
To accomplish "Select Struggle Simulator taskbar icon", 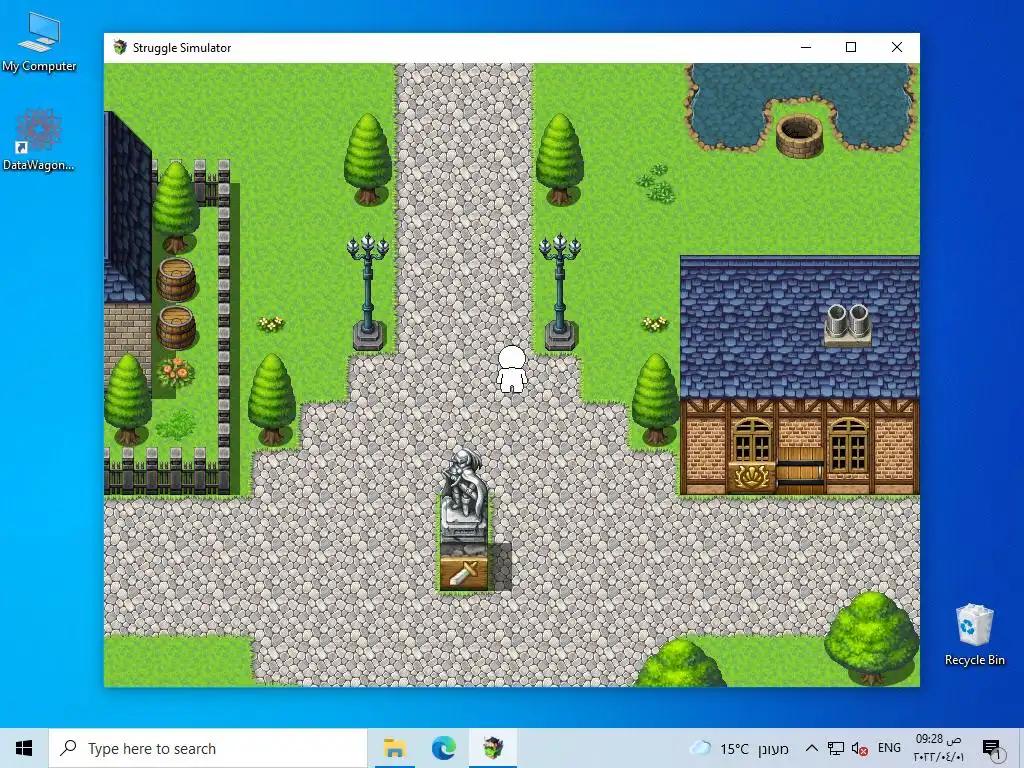I will click(493, 748).
